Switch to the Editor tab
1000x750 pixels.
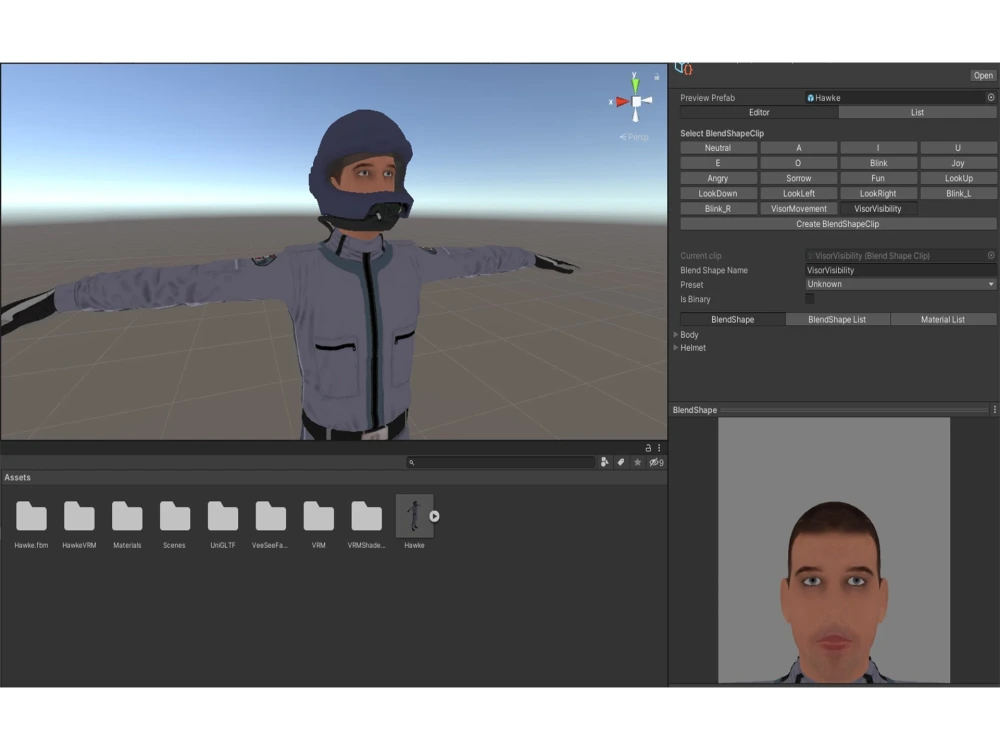759,112
